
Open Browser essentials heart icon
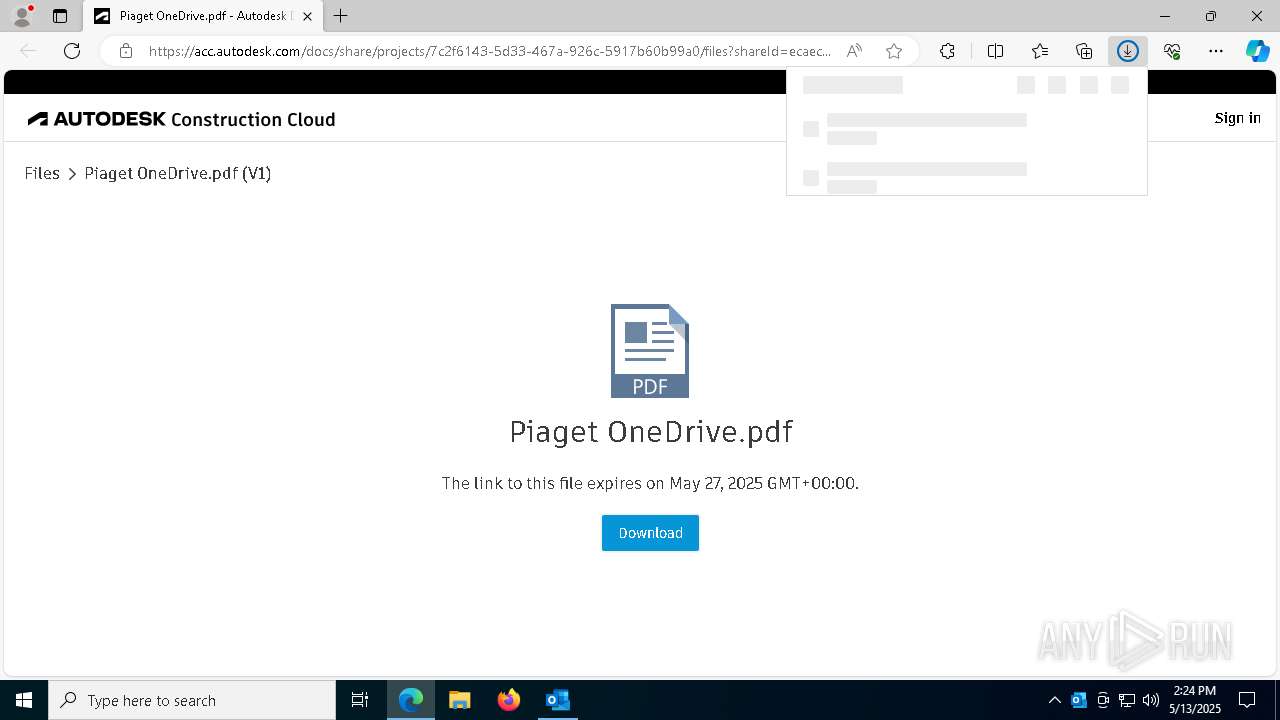pos(1172,51)
